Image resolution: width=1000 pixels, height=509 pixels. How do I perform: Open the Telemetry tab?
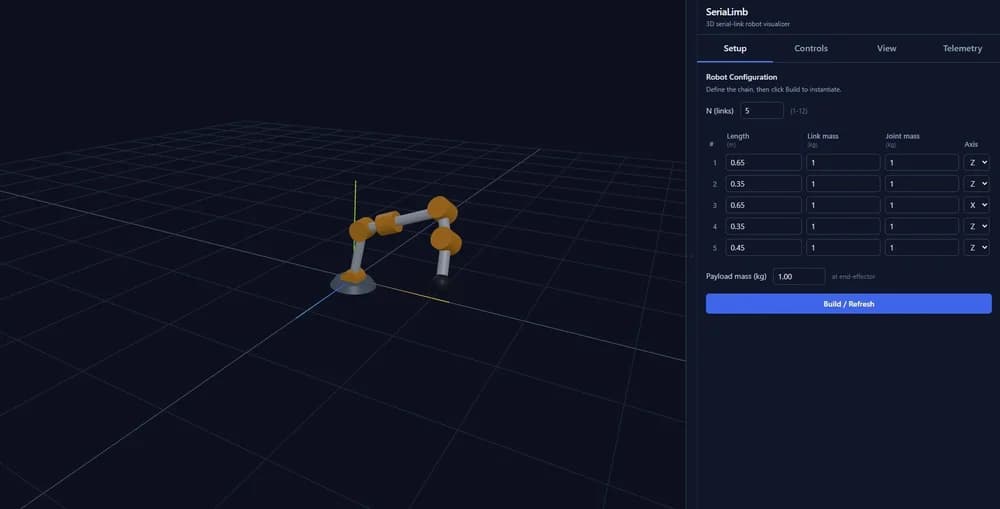coord(962,48)
